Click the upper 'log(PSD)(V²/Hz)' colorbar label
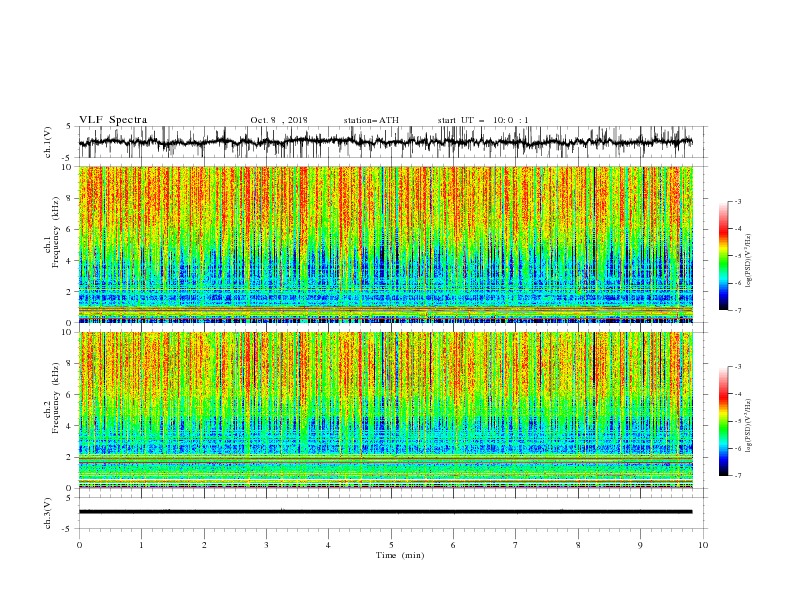The width and height of the screenshot is (792, 612). click(749, 261)
